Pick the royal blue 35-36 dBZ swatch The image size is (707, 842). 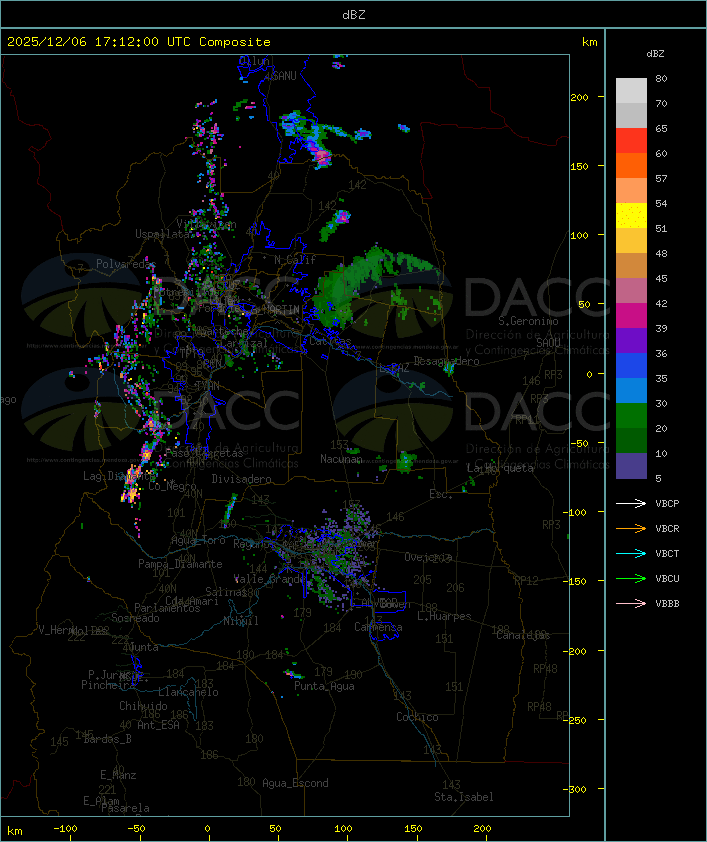(631, 366)
